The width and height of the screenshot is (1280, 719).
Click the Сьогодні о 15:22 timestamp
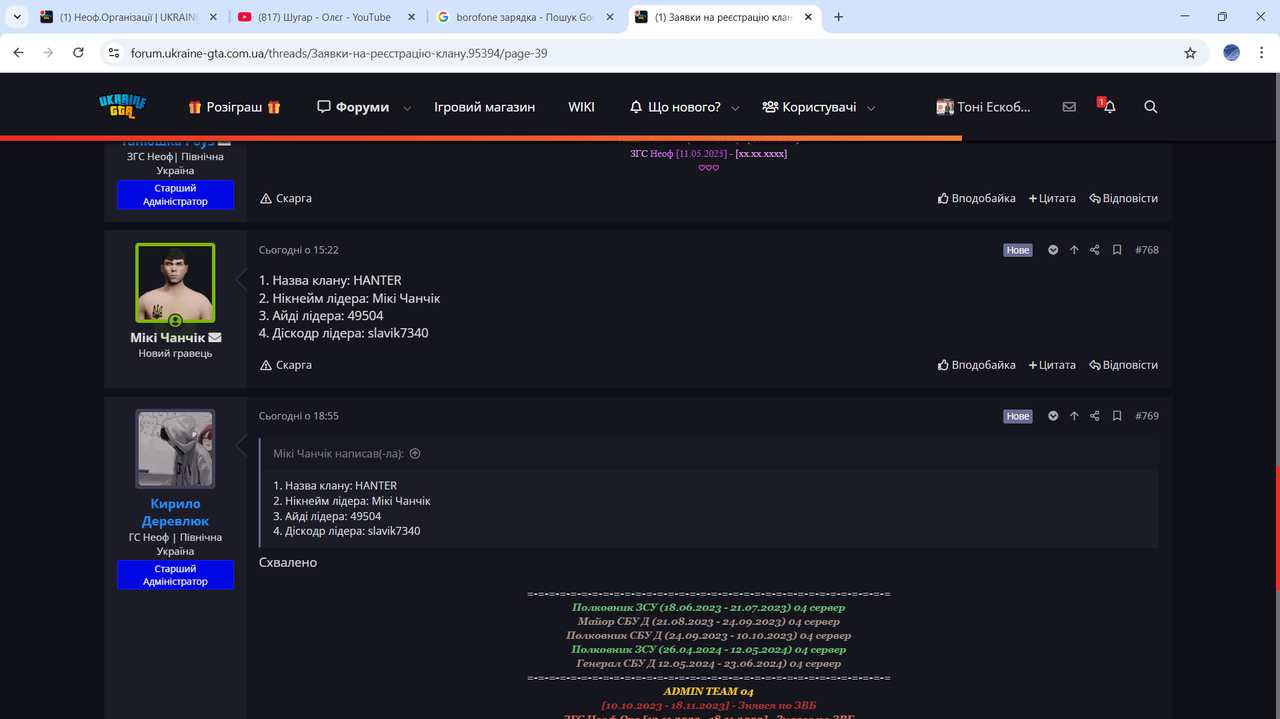pos(299,250)
